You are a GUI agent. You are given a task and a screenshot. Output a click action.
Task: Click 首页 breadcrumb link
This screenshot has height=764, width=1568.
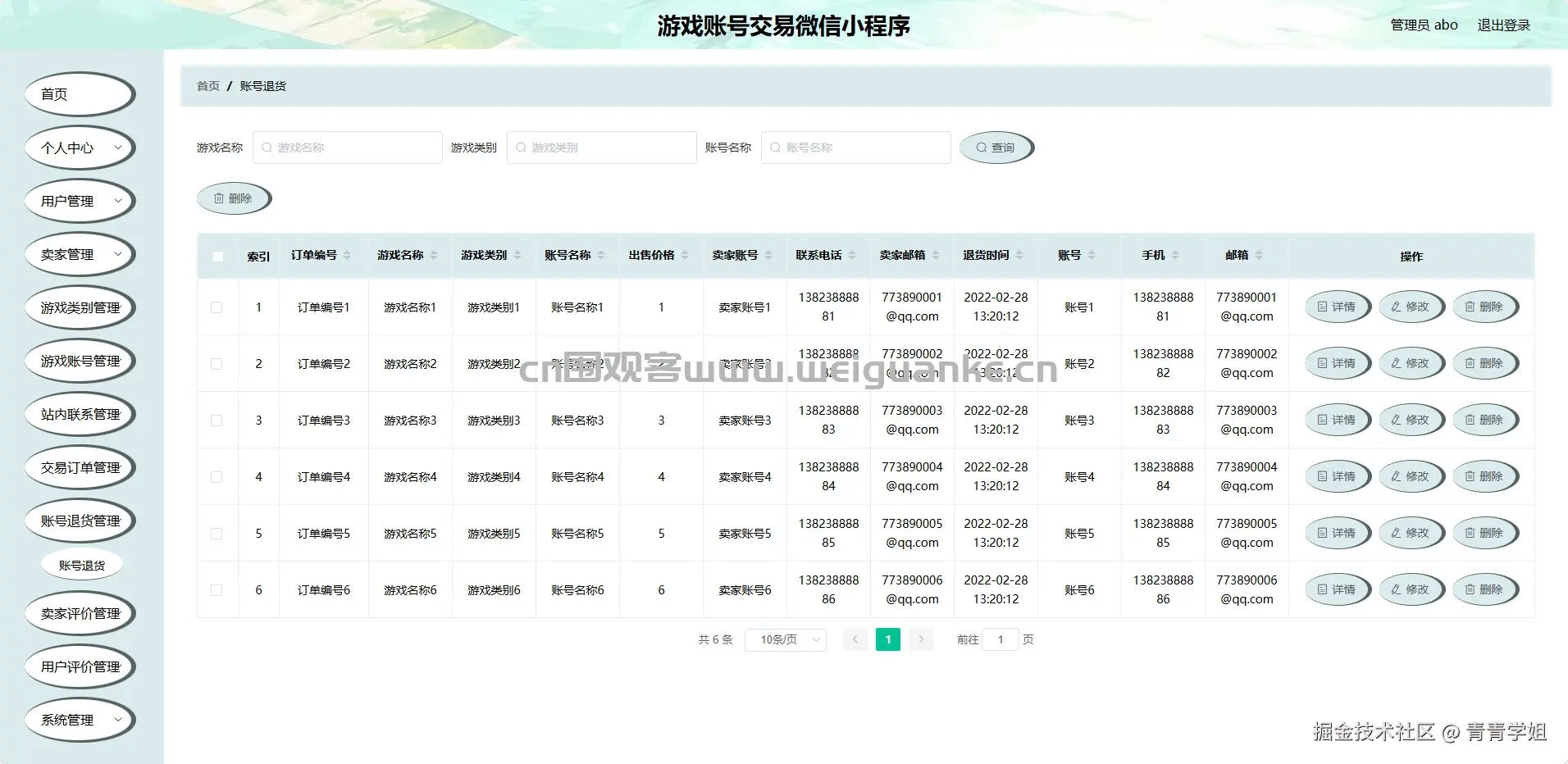pos(208,86)
